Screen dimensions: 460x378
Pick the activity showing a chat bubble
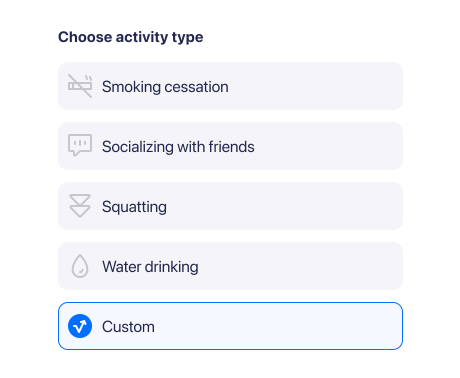[230, 146]
